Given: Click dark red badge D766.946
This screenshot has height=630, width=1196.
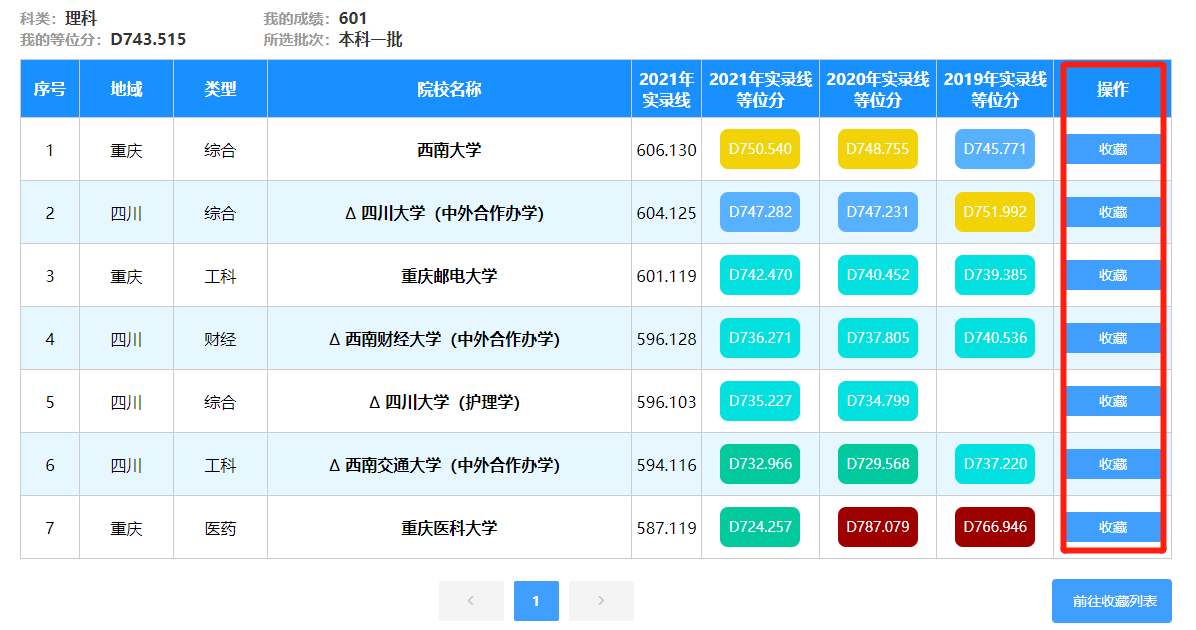Looking at the screenshot, I should 995,526.
